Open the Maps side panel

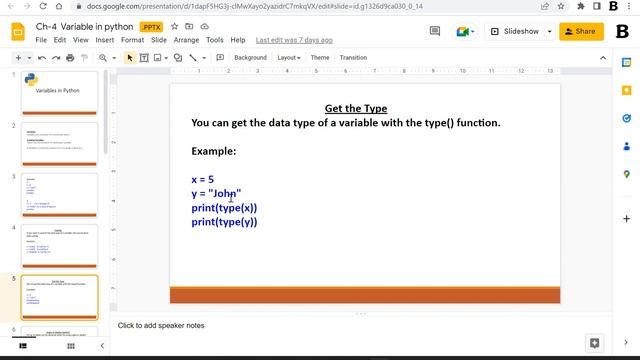click(x=627, y=174)
